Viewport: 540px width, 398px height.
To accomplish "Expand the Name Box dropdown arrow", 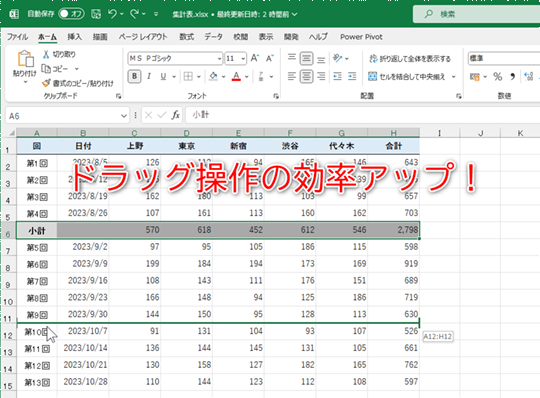I will (124, 116).
